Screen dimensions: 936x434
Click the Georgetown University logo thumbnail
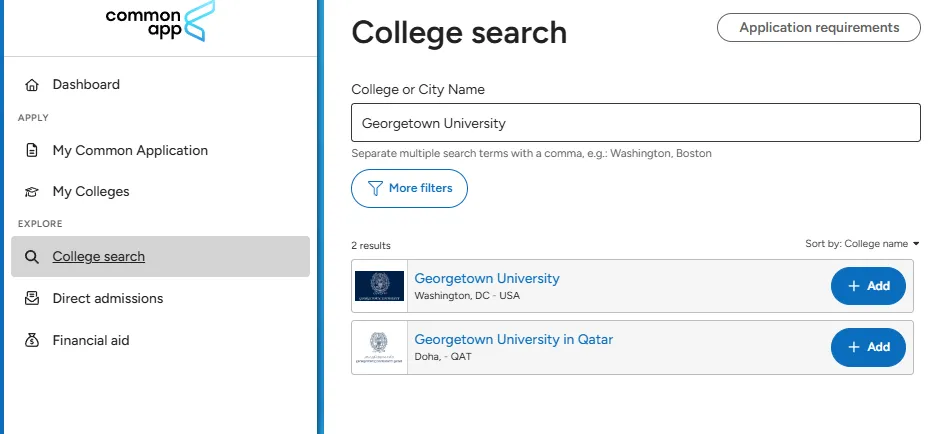coord(379,286)
